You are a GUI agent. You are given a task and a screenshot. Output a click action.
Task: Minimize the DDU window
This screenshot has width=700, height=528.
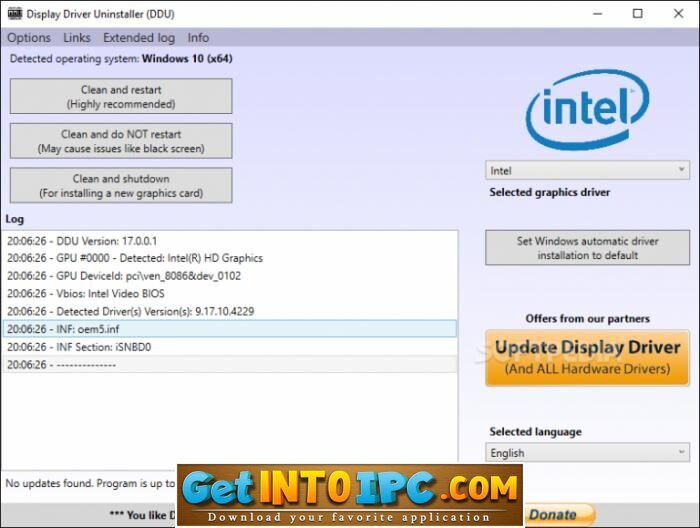pyautogui.click(x=597, y=14)
